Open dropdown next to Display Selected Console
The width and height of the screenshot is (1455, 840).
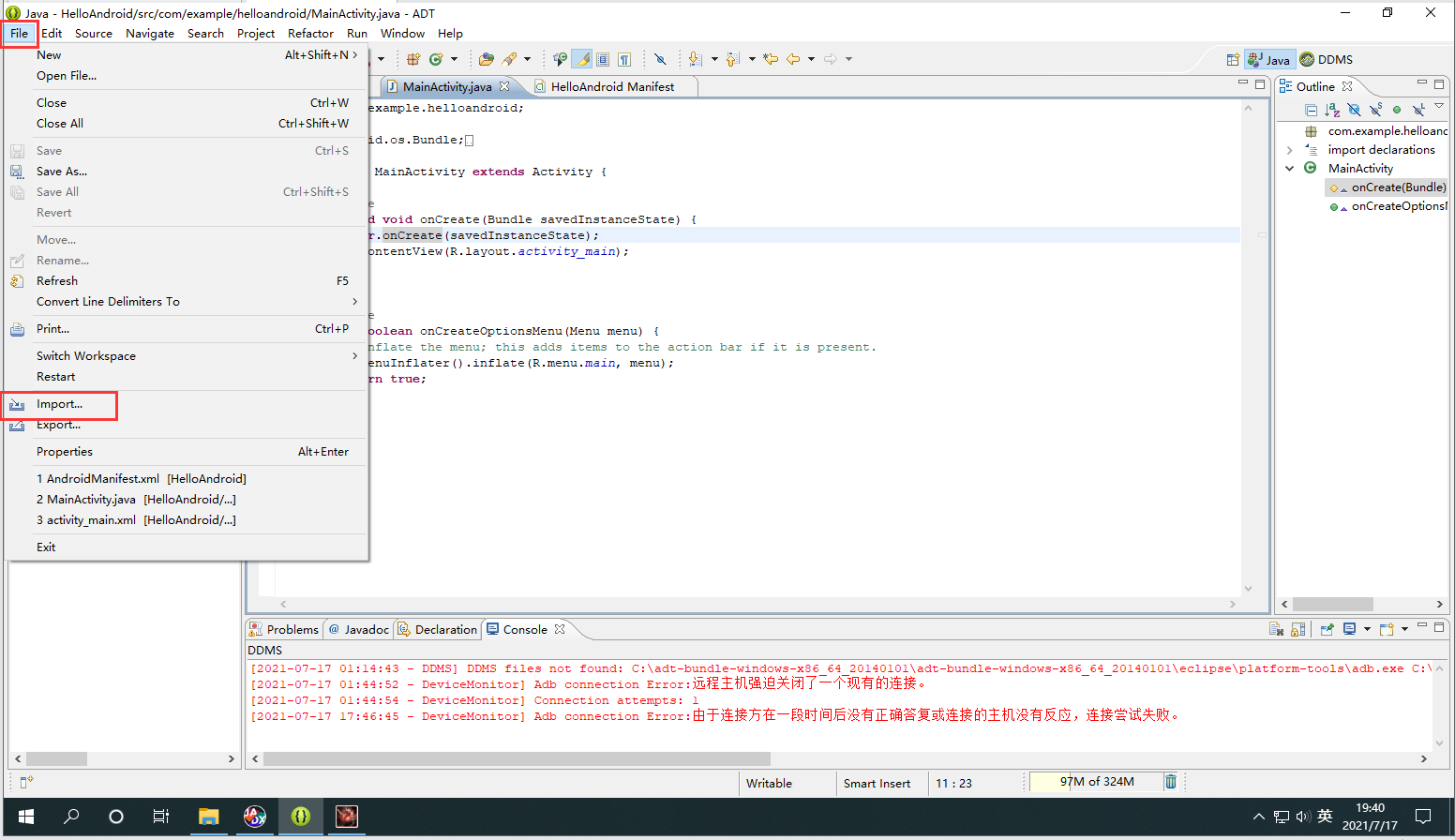coord(1367,629)
